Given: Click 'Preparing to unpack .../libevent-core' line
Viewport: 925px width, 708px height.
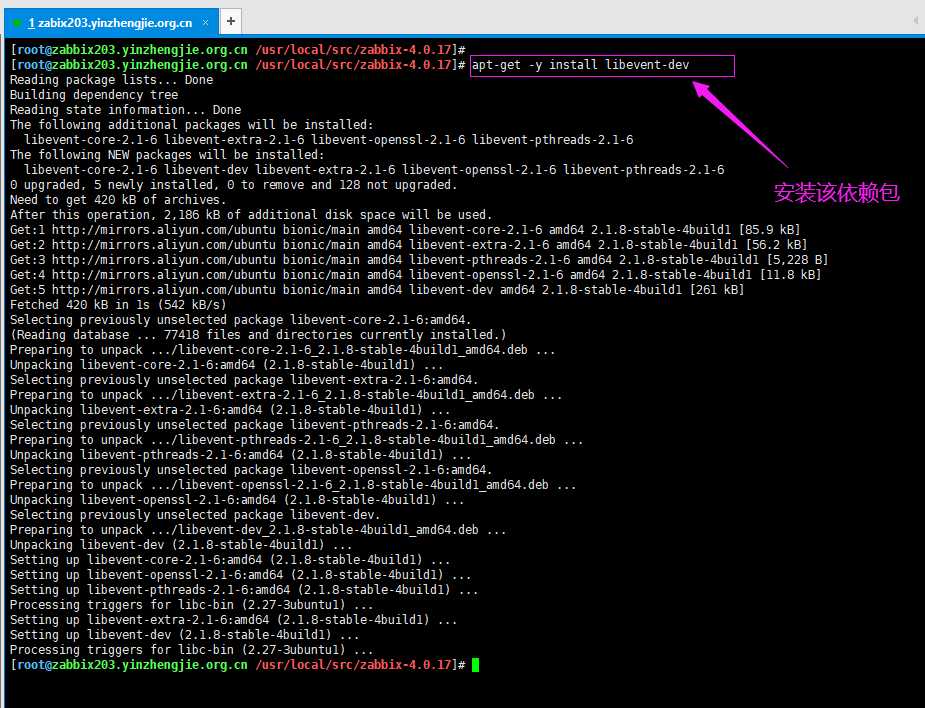Looking at the screenshot, I should 283,350.
